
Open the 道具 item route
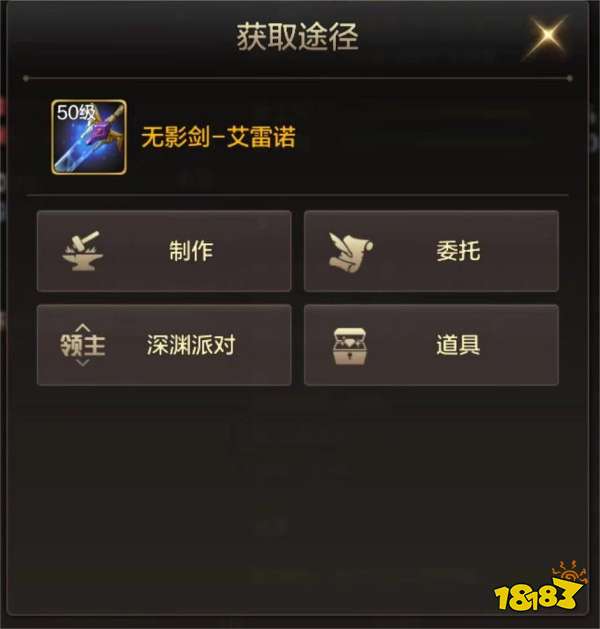(x=431, y=345)
